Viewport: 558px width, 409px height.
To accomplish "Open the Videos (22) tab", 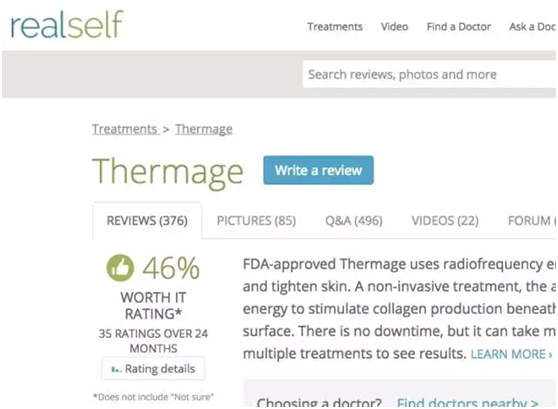I will coord(445,221).
